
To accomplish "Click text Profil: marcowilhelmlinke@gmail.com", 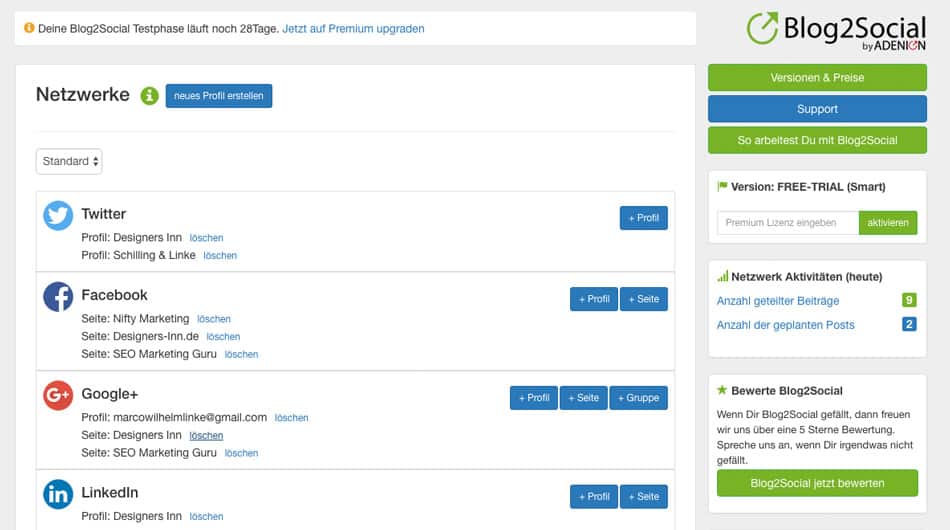I will point(174,417).
